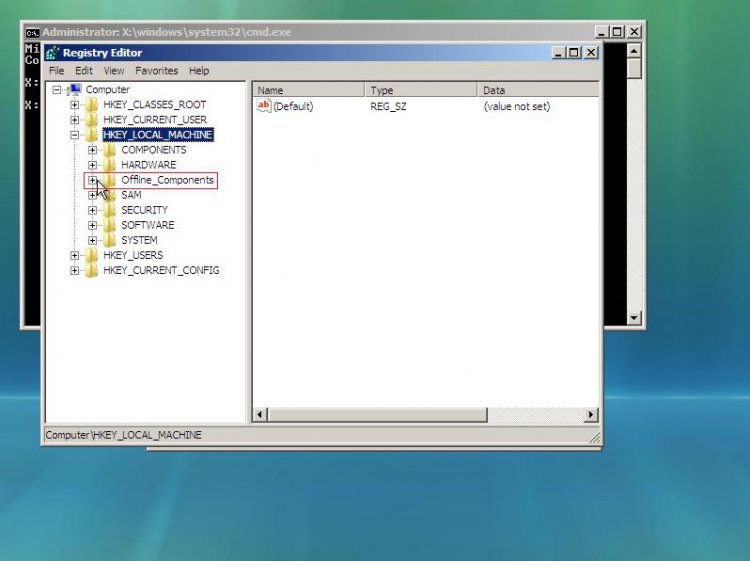Click HKEY_CURRENT_USER folder icon
Image resolution: width=750 pixels, height=561 pixels.
click(91, 120)
